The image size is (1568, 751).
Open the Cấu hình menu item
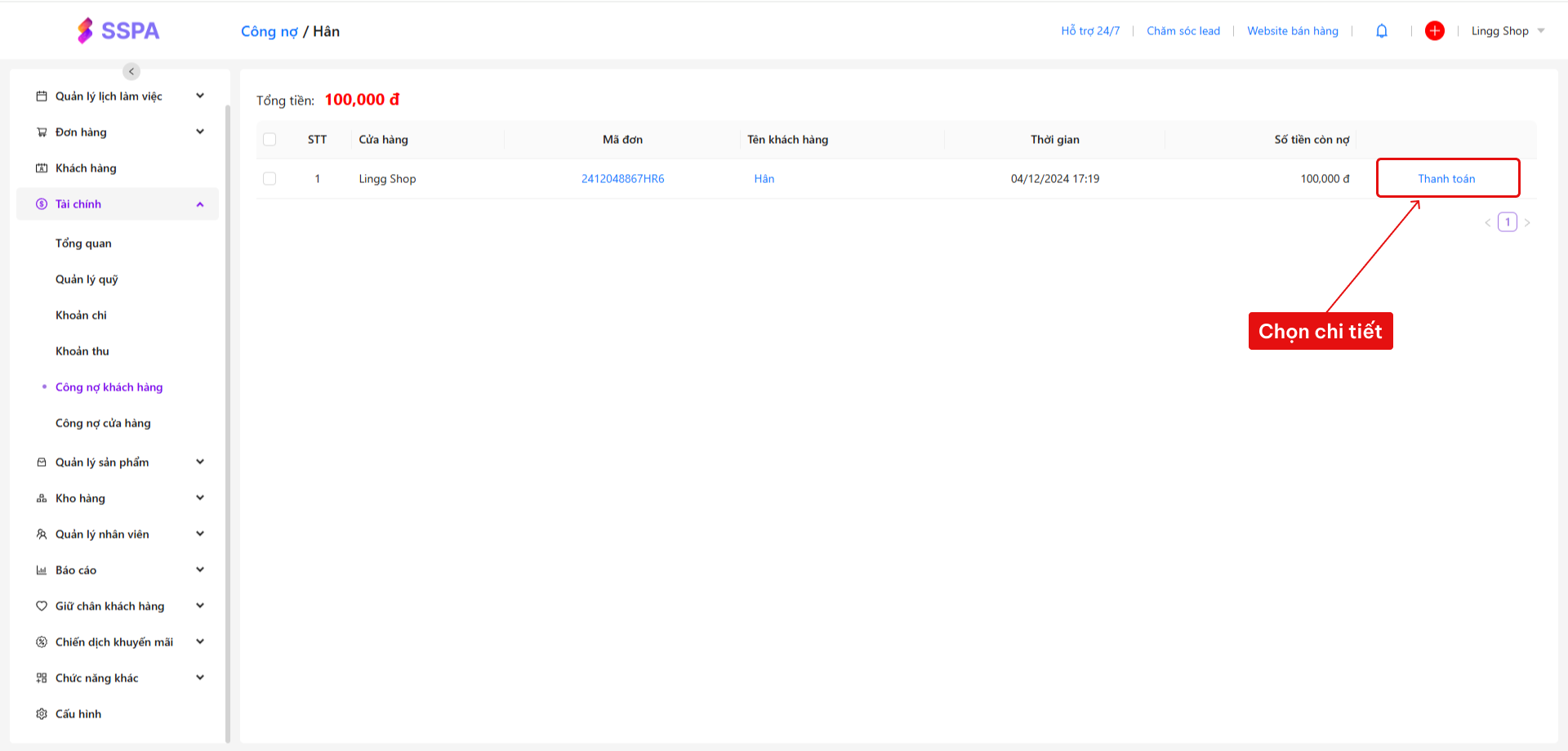(78, 713)
